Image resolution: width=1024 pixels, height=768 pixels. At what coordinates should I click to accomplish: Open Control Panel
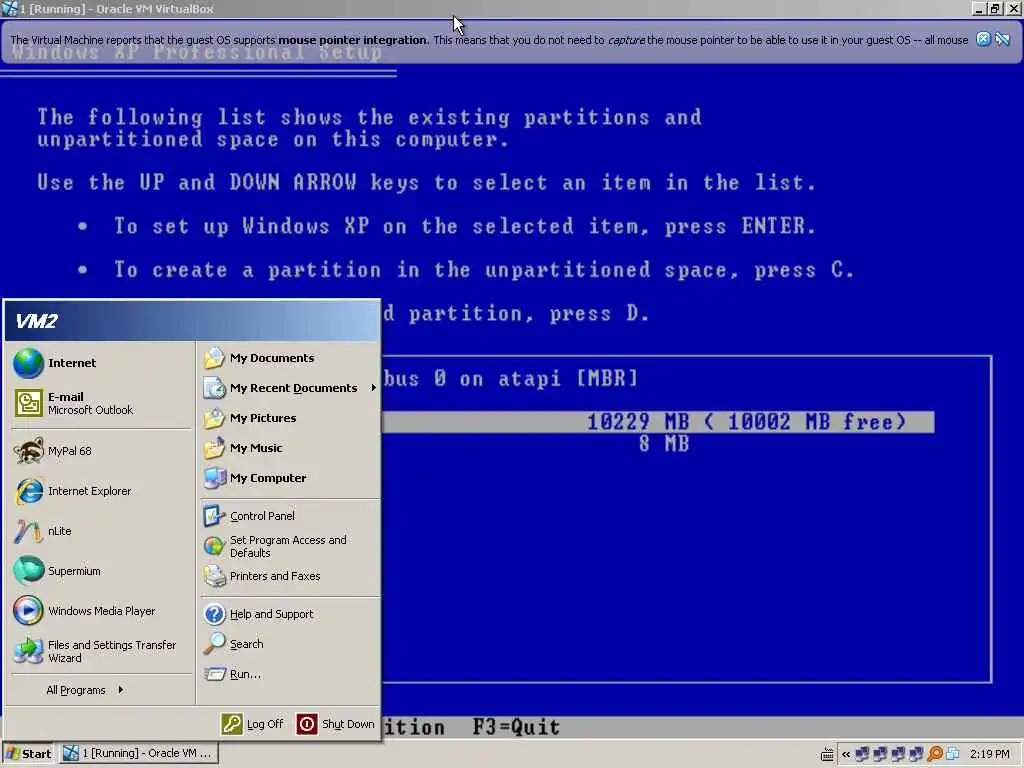(x=290, y=516)
